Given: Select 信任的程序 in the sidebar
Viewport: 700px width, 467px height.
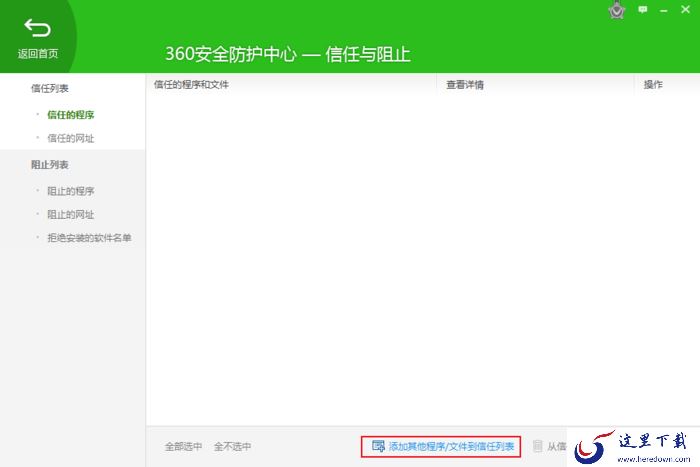Looking at the screenshot, I should [x=71, y=115].
